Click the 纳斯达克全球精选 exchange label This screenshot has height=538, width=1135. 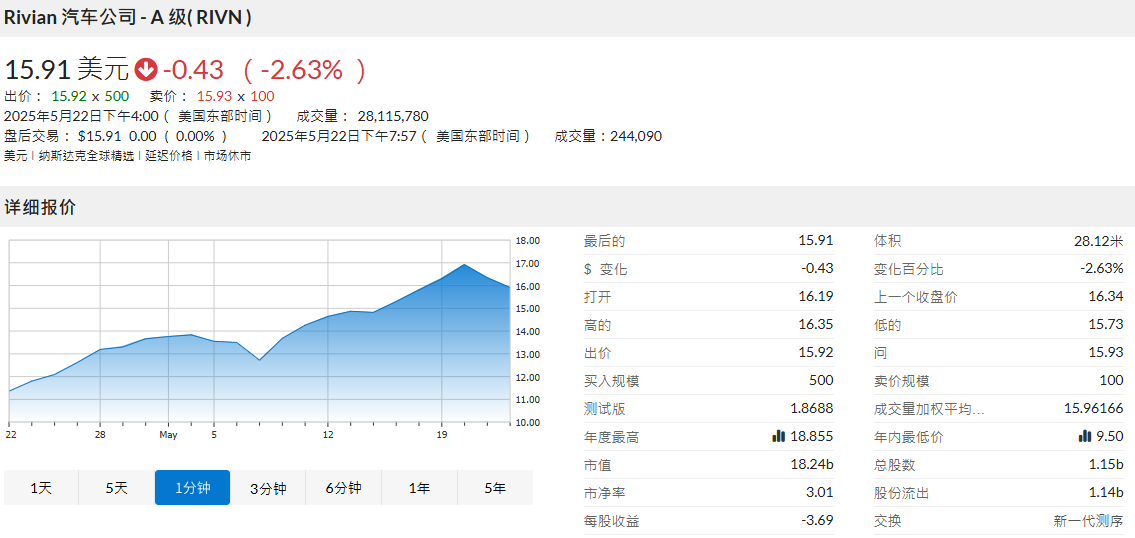[85, 156]
